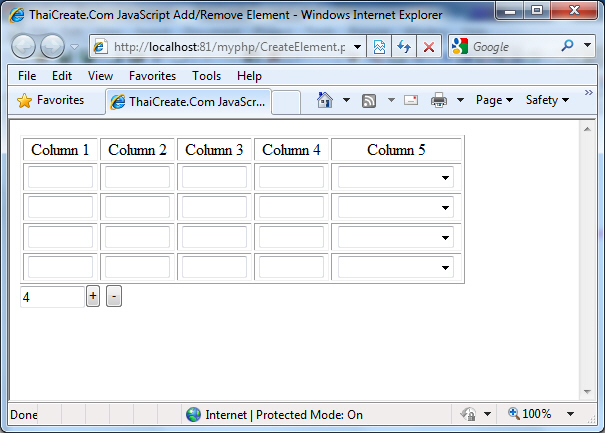Expand the Print options dropdown arrow
The height and width of the screenshot is (433, 605).
tap(460, 100)
